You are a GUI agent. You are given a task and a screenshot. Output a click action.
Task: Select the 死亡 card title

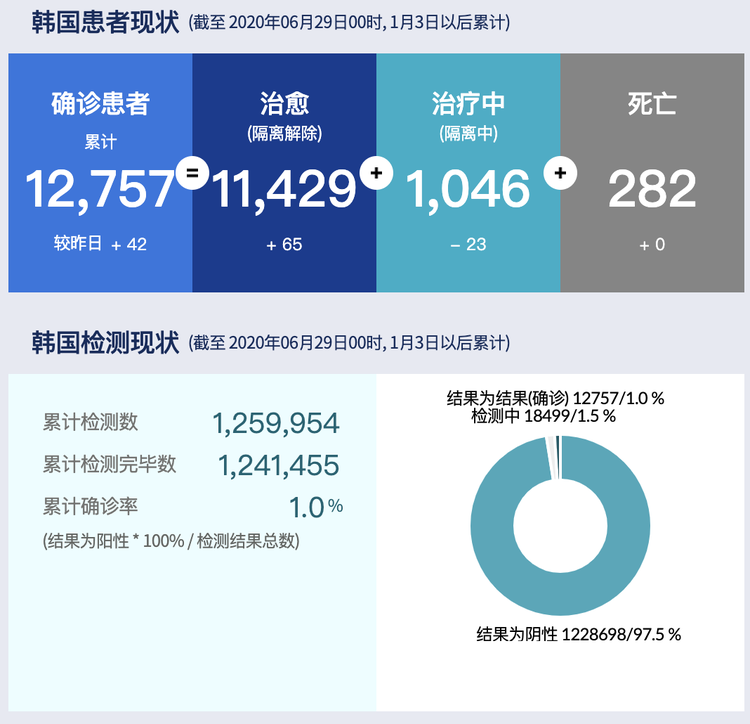[x=652, y=103]
